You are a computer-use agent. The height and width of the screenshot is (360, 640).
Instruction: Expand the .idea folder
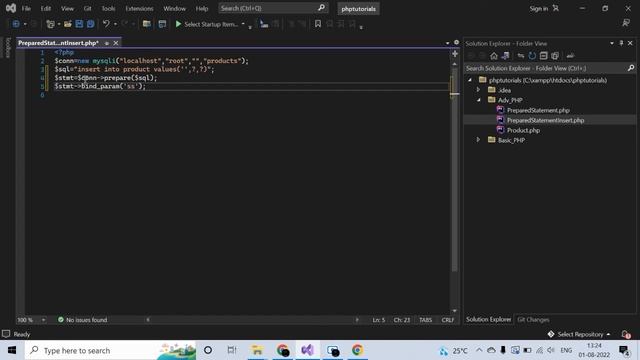click(478, 90)
